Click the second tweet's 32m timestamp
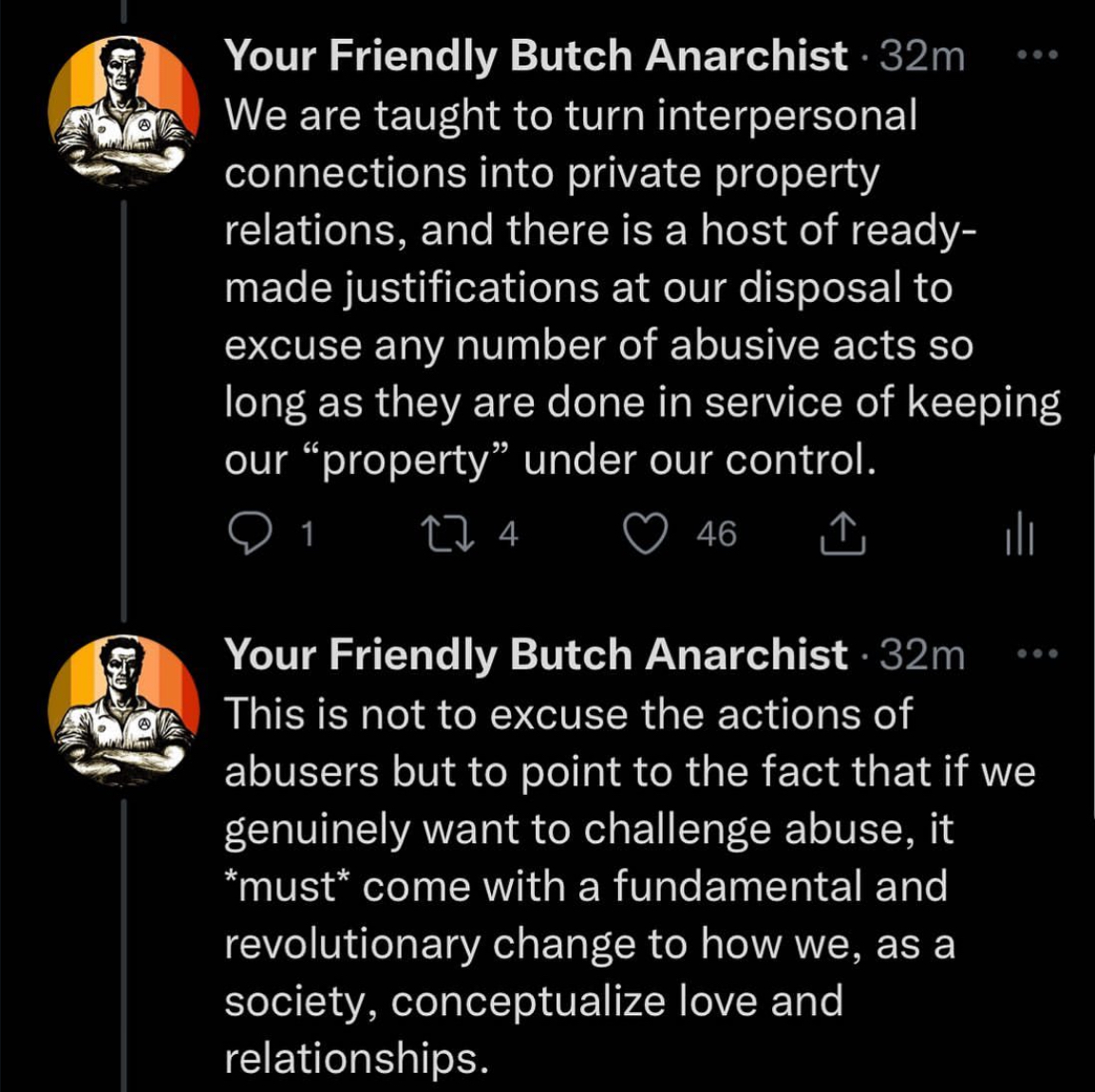 (x=921, y=654)
